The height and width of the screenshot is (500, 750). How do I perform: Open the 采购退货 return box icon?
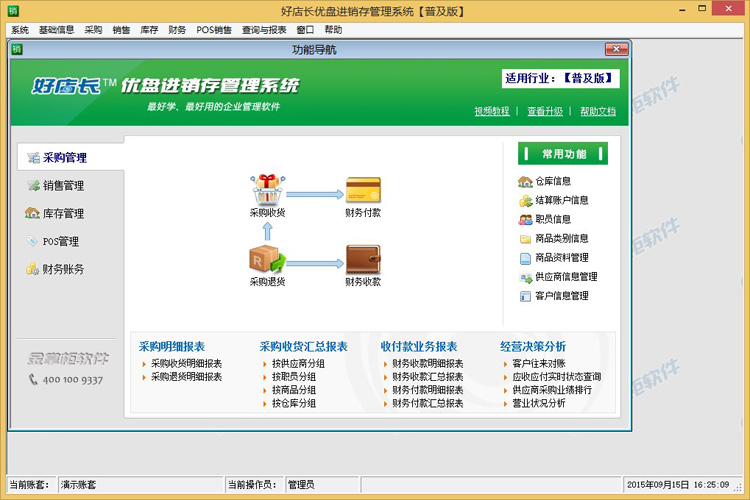[267, 259]
